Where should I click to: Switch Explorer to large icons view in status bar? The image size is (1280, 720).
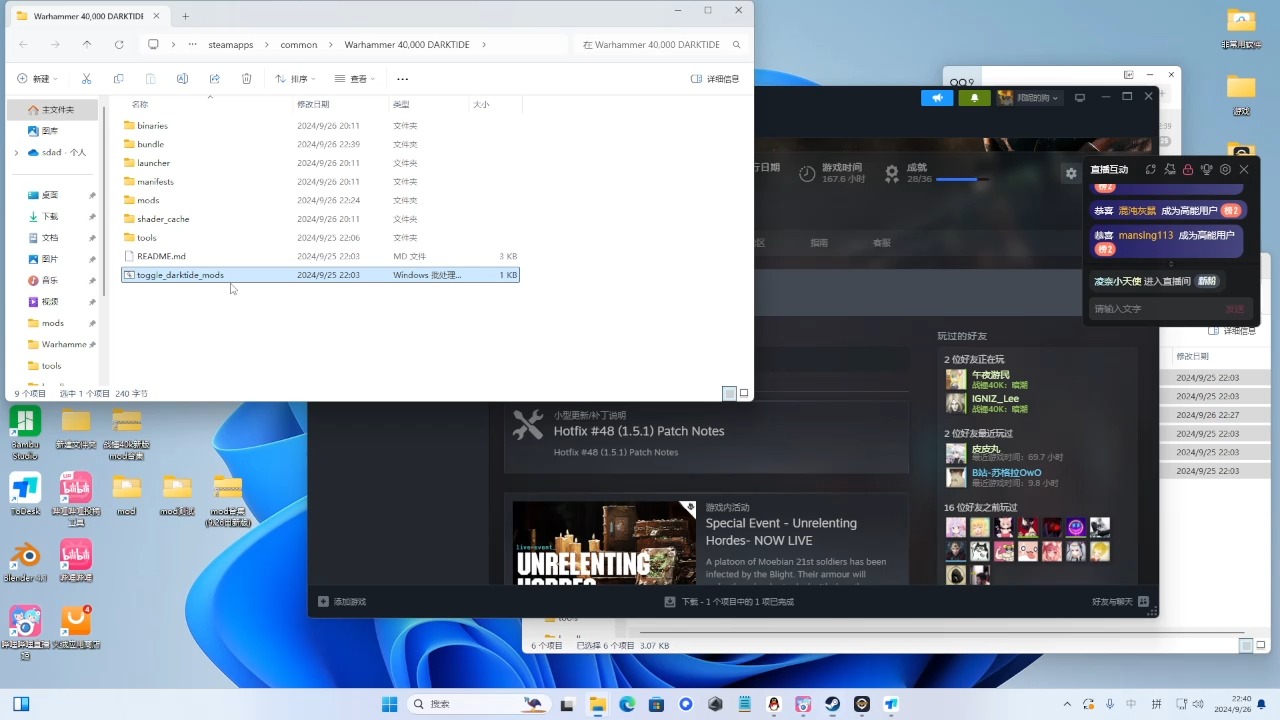coord(744,393)
